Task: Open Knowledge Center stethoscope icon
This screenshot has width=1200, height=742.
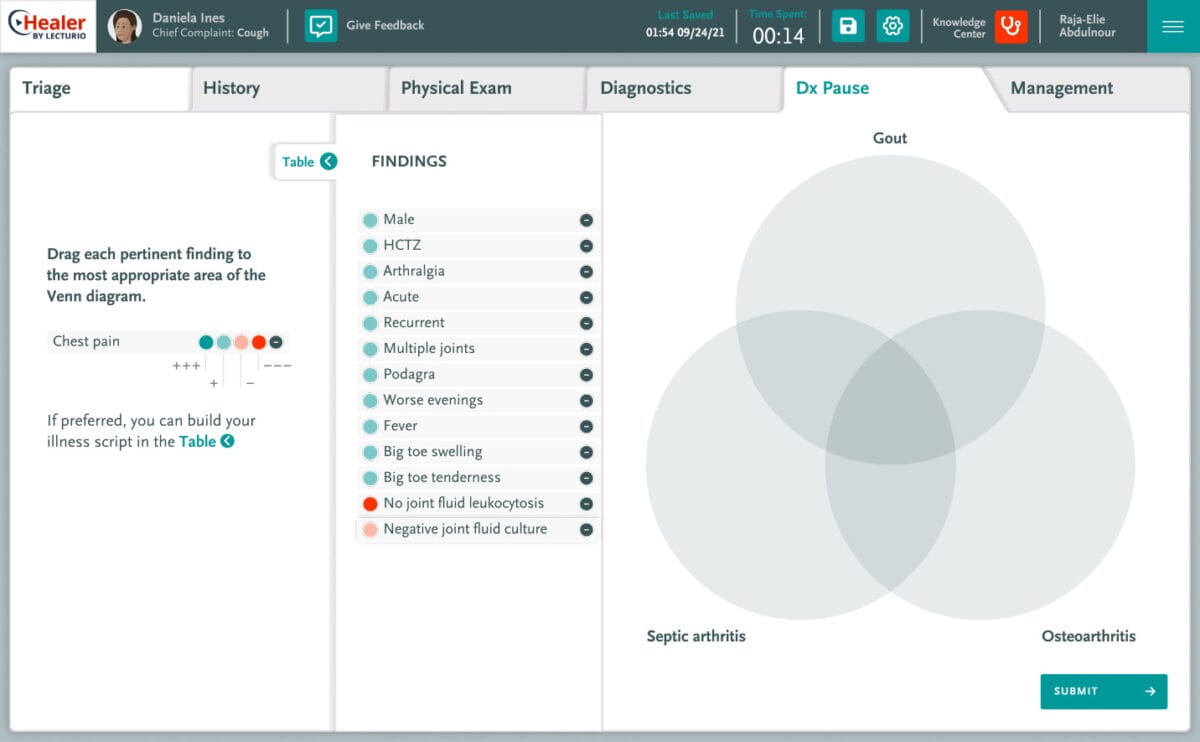Action: 1011,26
